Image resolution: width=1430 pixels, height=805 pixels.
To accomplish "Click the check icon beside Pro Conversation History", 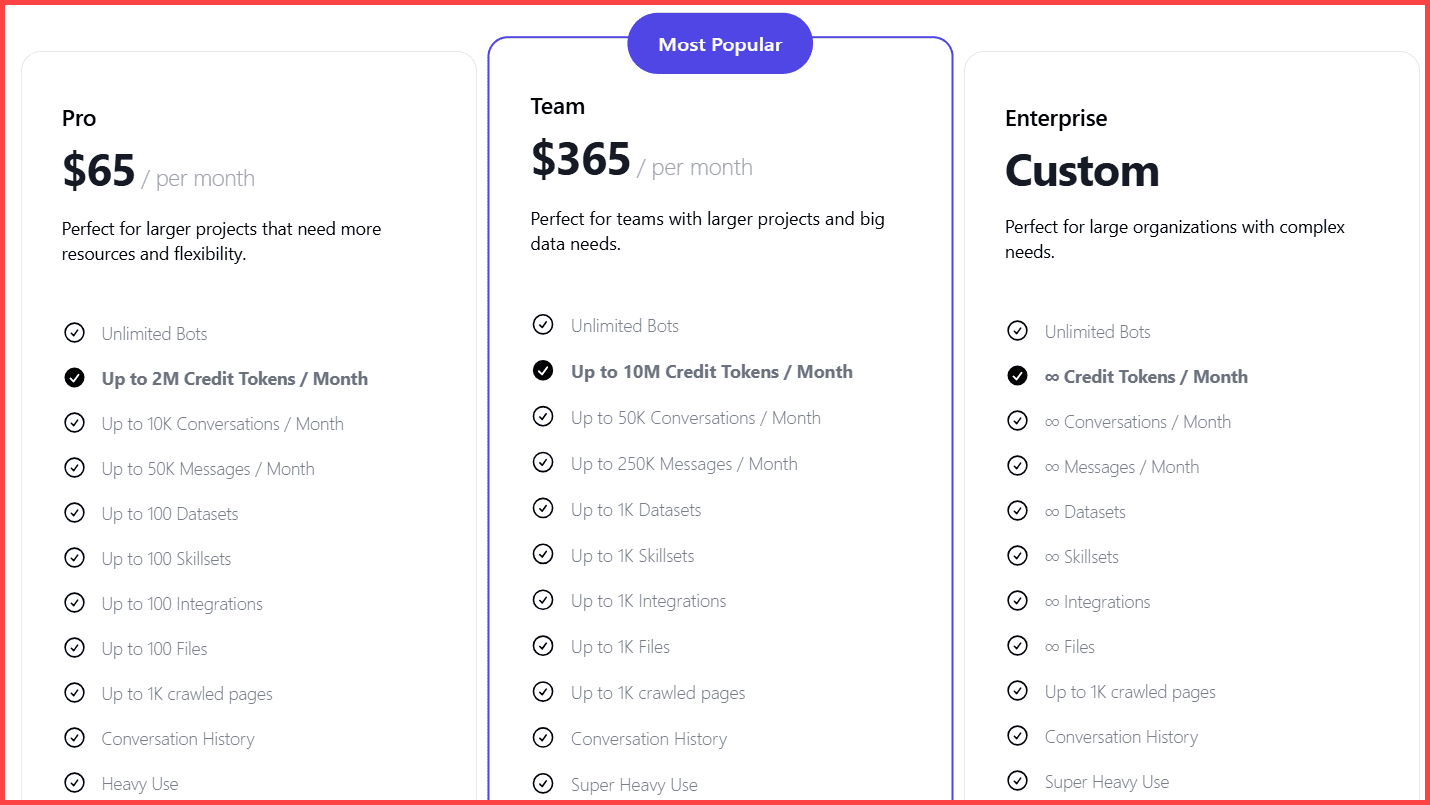I will [74, 738].
